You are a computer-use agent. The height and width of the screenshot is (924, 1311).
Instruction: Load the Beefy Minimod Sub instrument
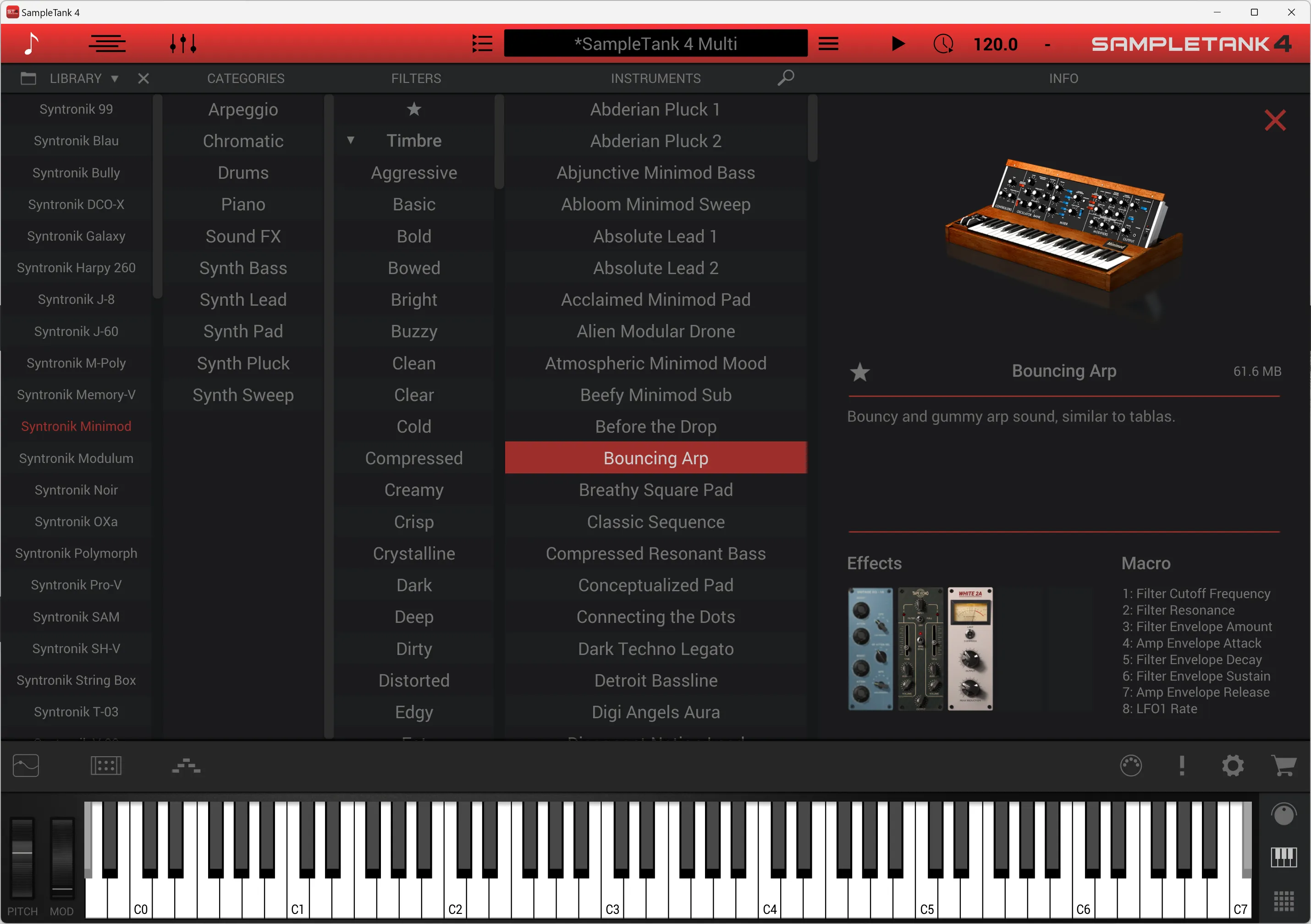(655, 395)
